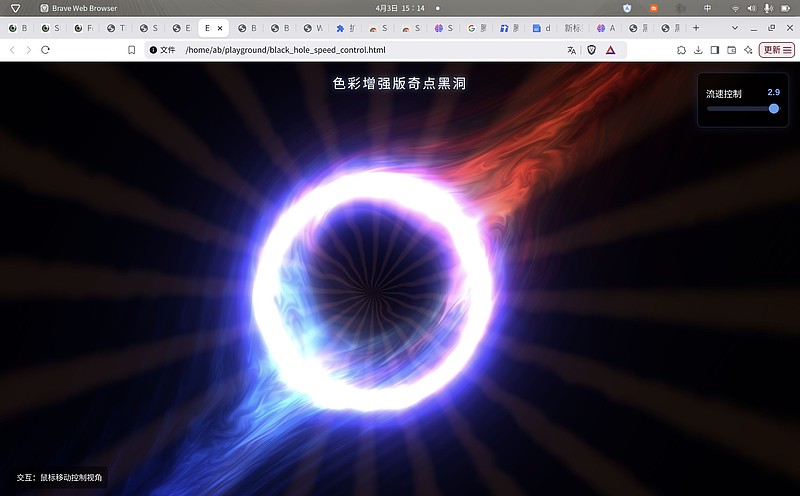Switch to the brain-icon S tab
The height and width of the screenshot is (496, 800).
coord(443,29)
